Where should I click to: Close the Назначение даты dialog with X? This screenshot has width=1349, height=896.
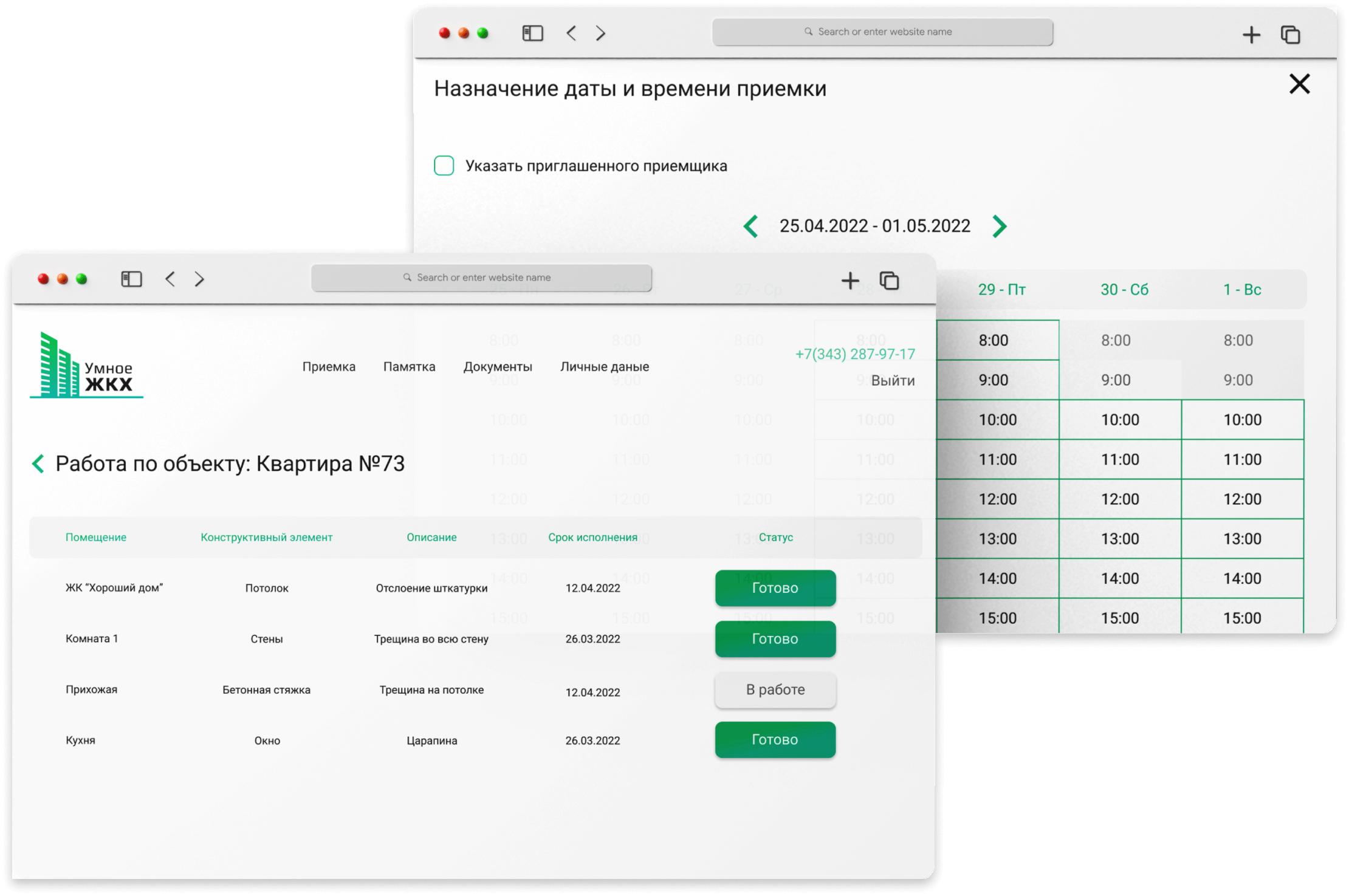(1299, 84)
